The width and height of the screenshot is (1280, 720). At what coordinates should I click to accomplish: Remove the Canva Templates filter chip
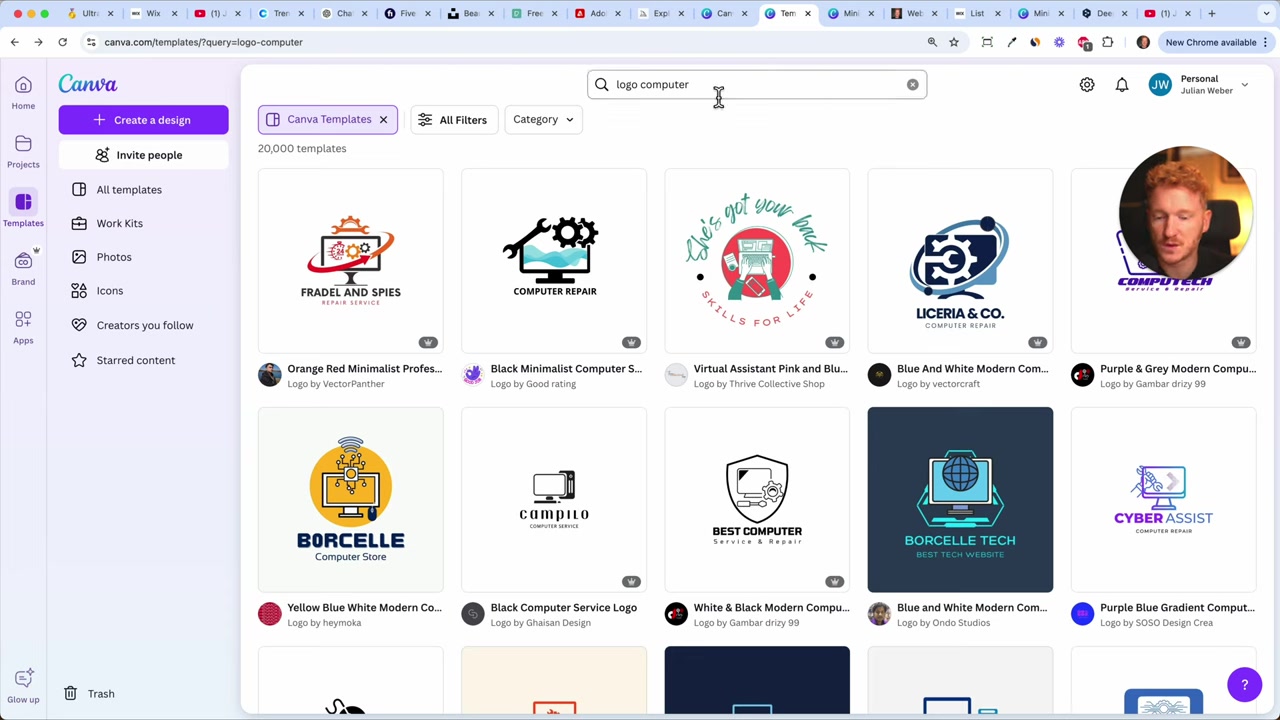point(383,120)
